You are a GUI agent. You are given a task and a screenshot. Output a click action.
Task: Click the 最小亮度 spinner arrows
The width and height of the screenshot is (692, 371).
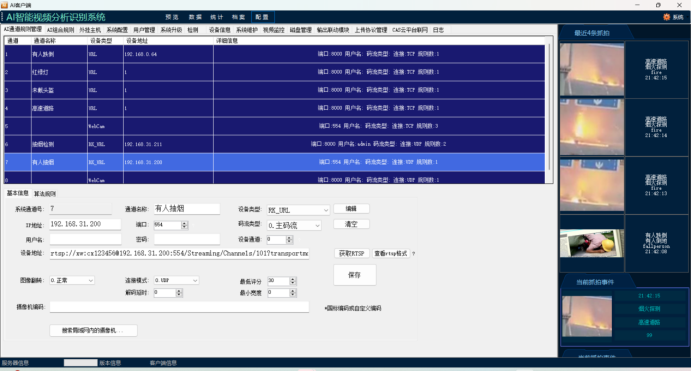pos(293,292)
